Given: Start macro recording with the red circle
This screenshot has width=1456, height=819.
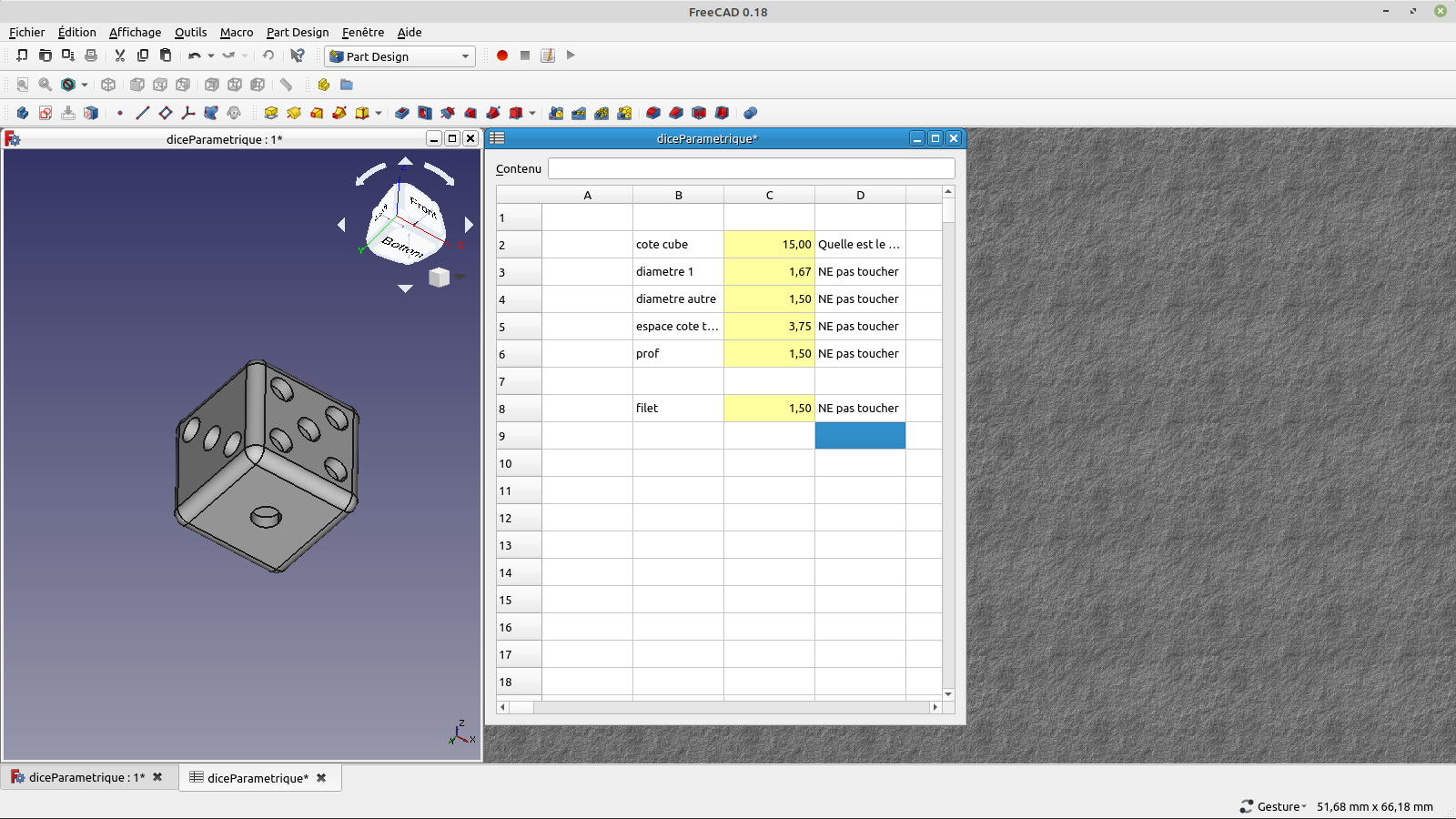Looking at the screenshot, I should (501, 56).
